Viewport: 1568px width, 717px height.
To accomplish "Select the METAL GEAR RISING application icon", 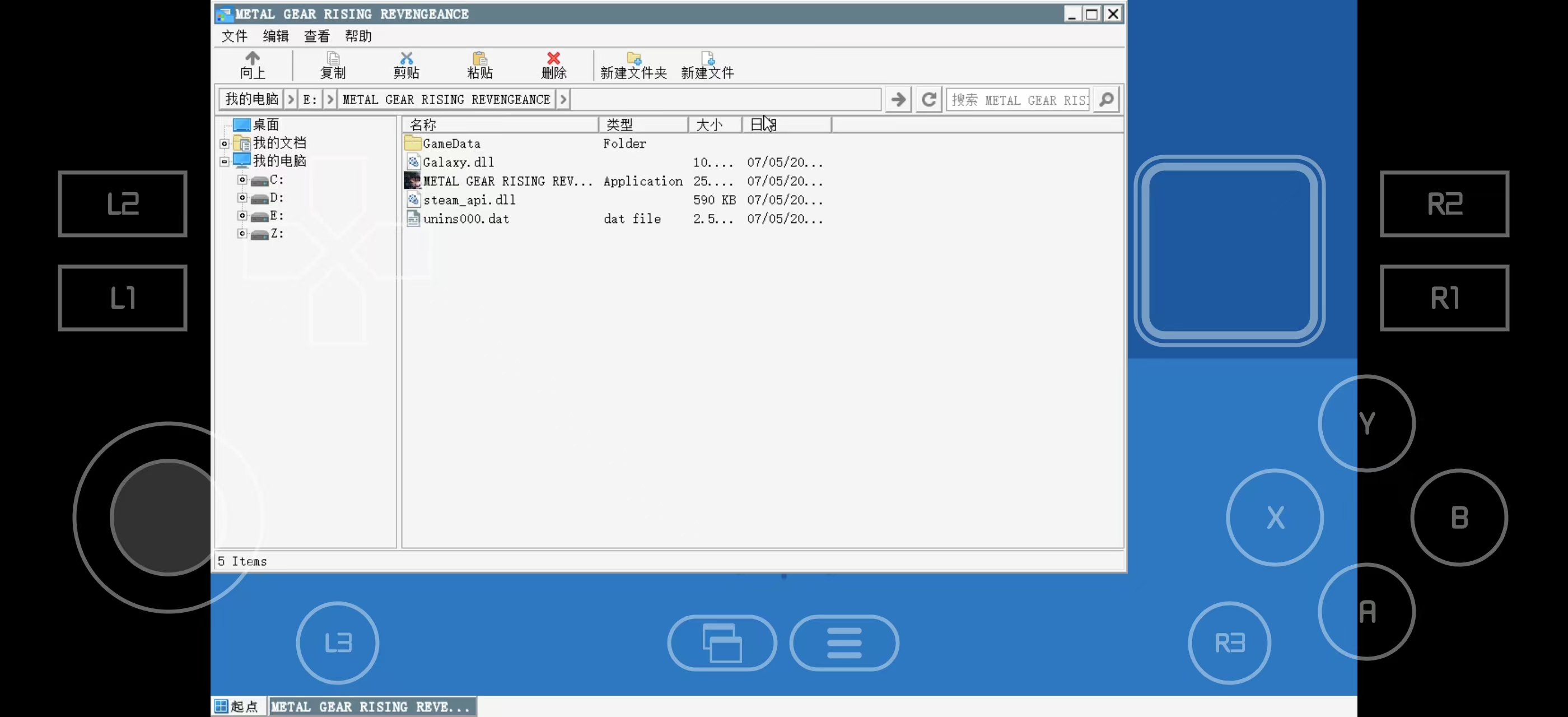I will pos(413,181).
